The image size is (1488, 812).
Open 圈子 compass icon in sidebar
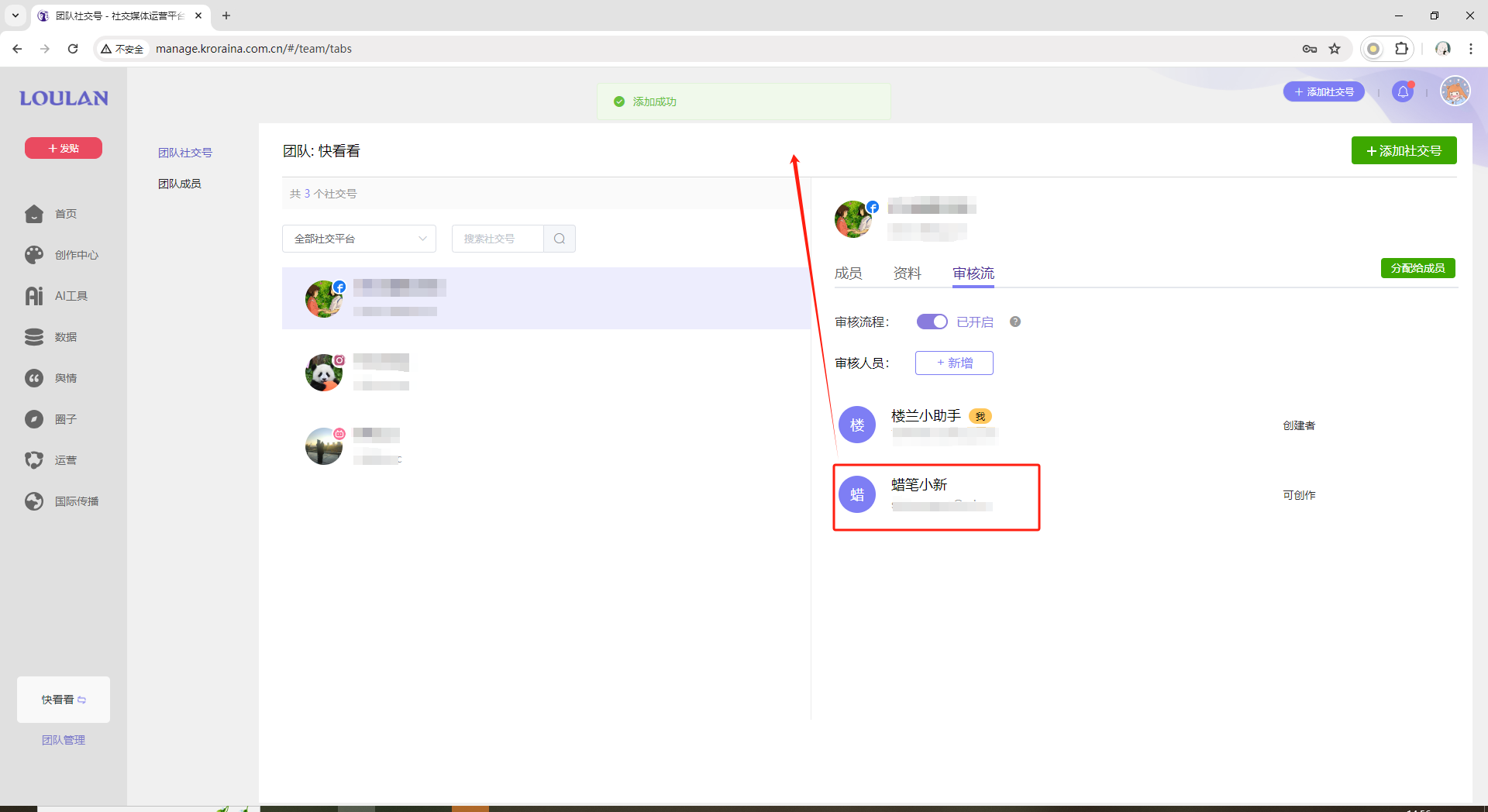[34, 419]
